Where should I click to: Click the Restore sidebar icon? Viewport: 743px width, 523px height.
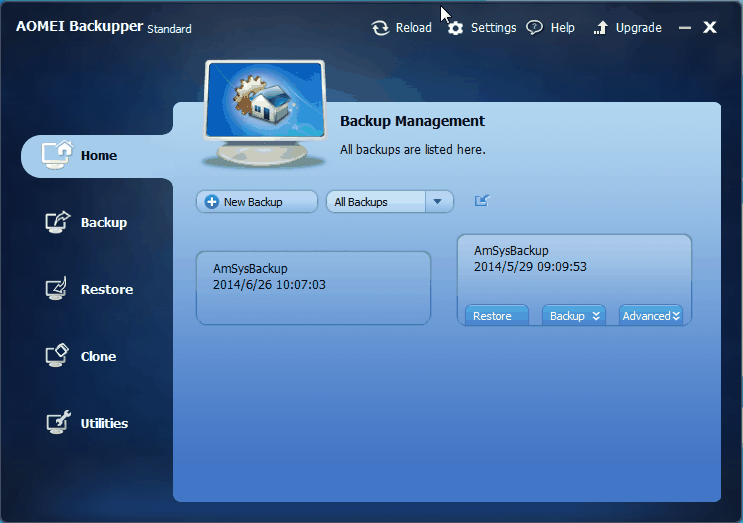coord(56,289)
